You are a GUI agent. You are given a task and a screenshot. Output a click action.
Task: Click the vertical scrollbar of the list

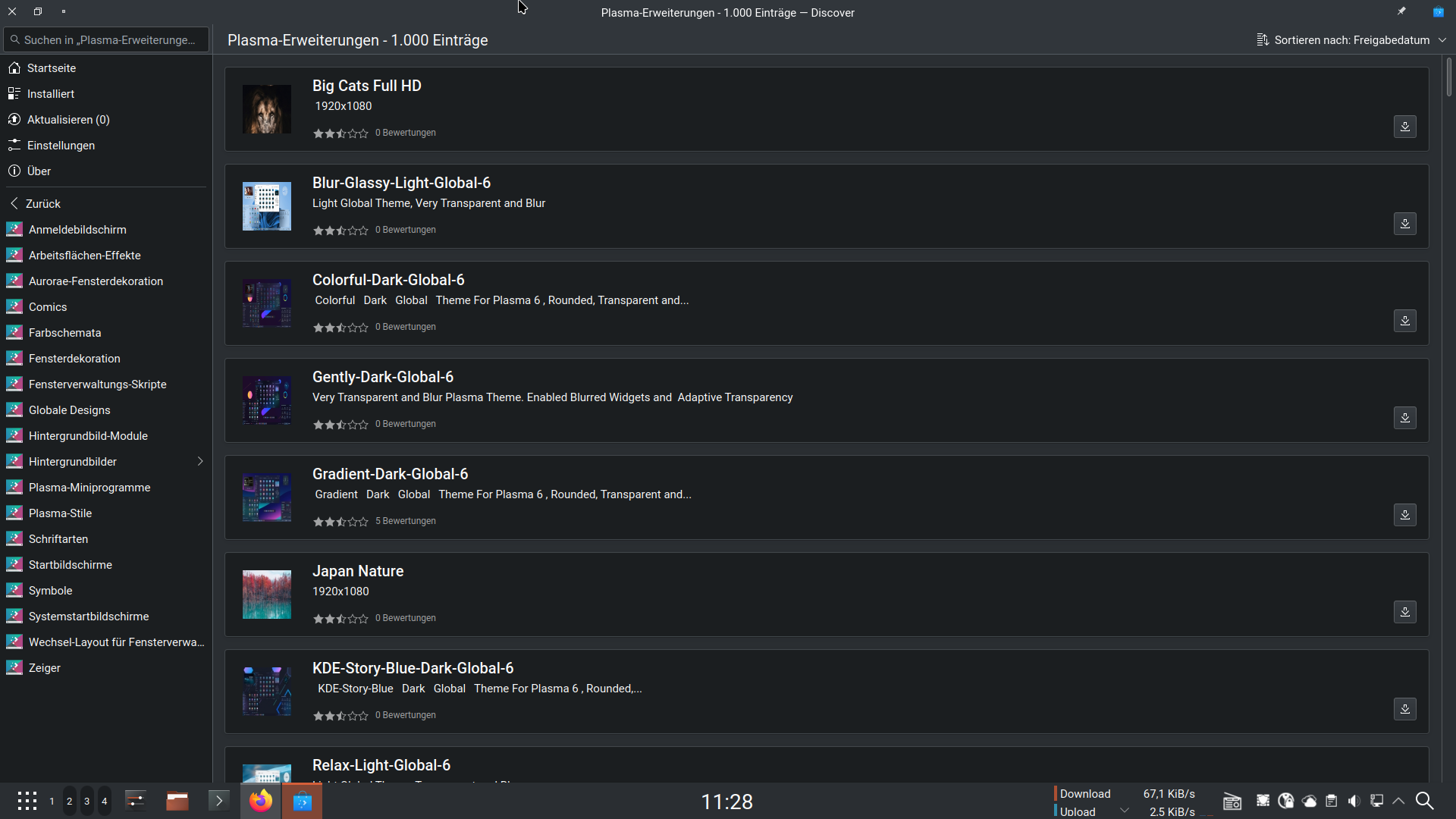pos(1448,77)
